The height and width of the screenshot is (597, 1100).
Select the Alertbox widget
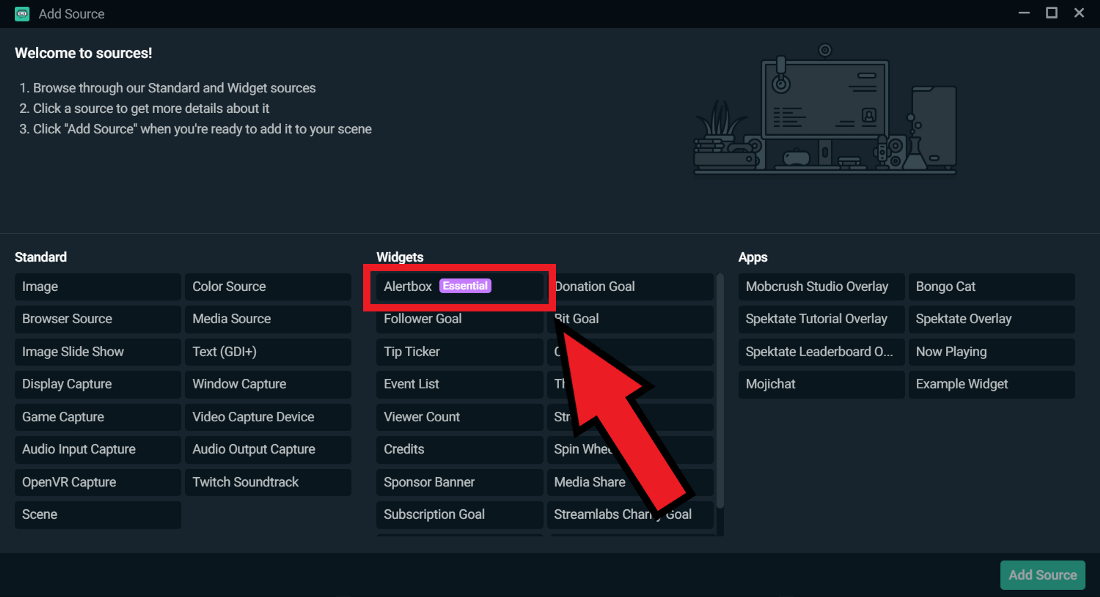point(460,286)
